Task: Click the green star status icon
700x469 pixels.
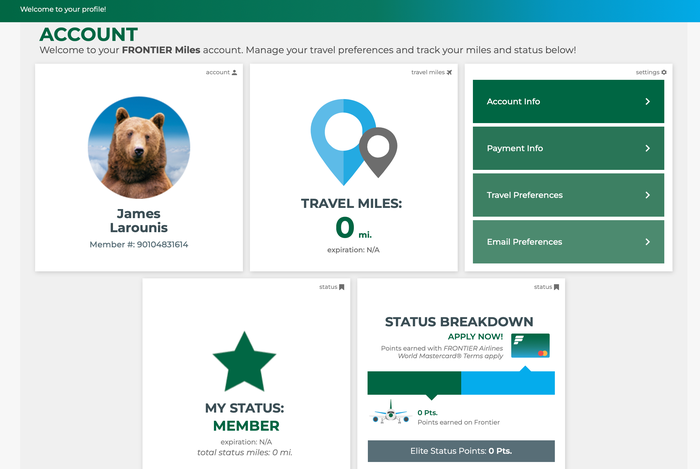Action: pyautogui.click(x=244, y=362)
